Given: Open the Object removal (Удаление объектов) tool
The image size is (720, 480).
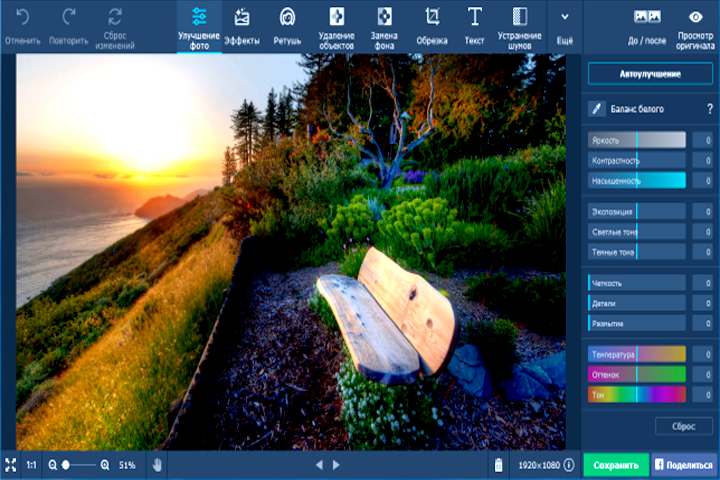Looking at the screenshot, I should [x=338, y=17].
